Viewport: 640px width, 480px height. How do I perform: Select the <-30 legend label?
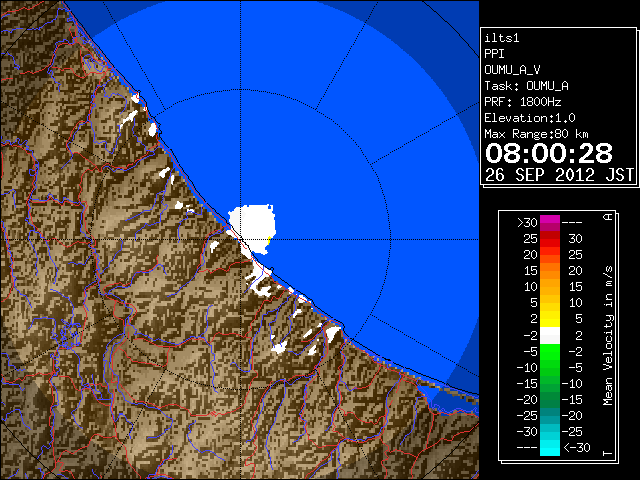pos(577,447)
